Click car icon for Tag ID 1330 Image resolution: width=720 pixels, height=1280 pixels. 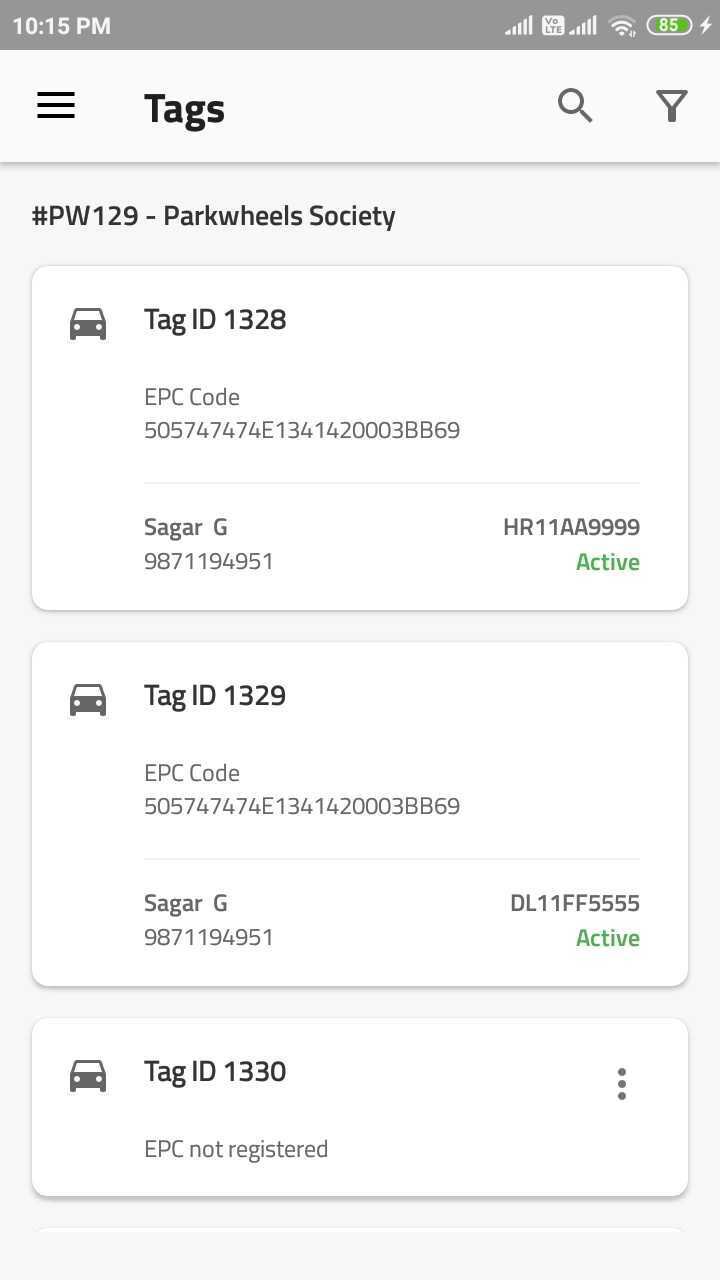88,1075
